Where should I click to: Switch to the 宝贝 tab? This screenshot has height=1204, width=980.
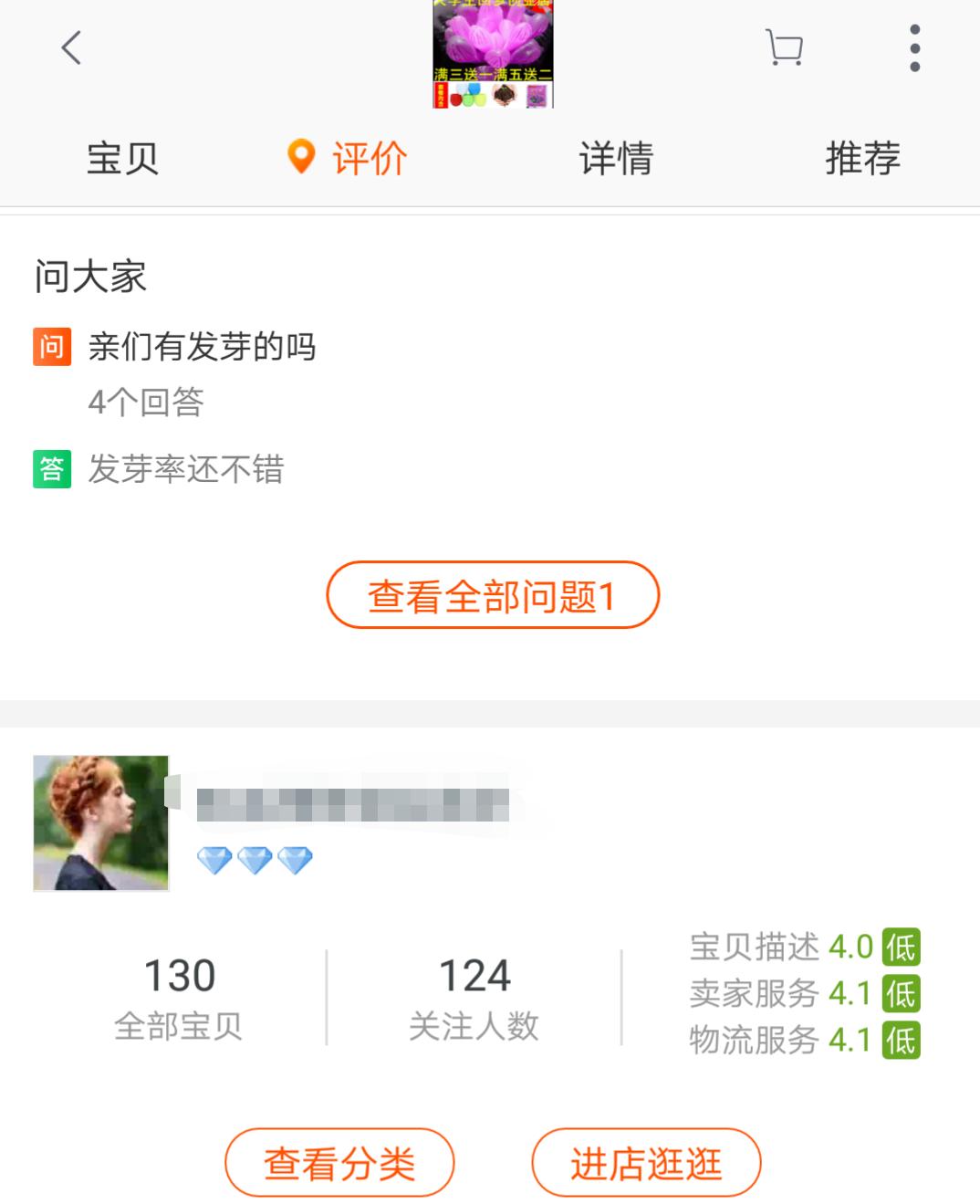coord(121,158)
